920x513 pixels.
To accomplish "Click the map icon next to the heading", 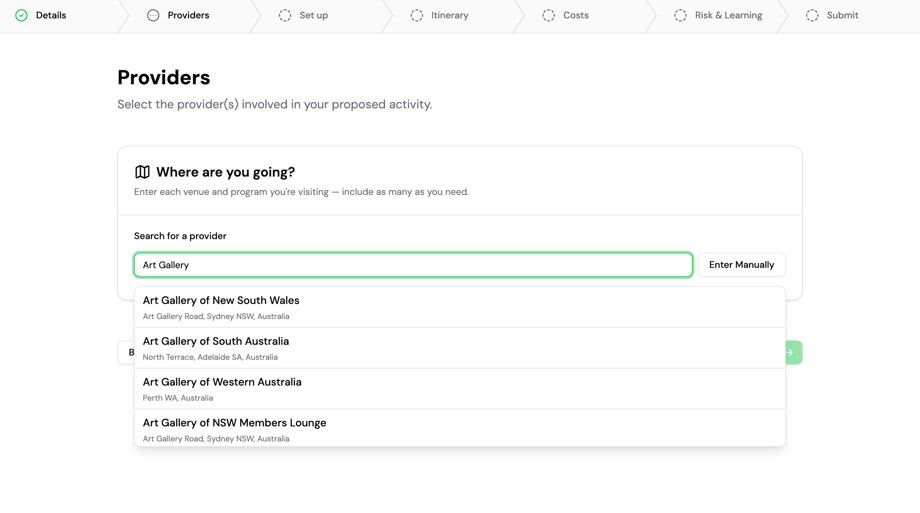I will (x=142, y=172).
